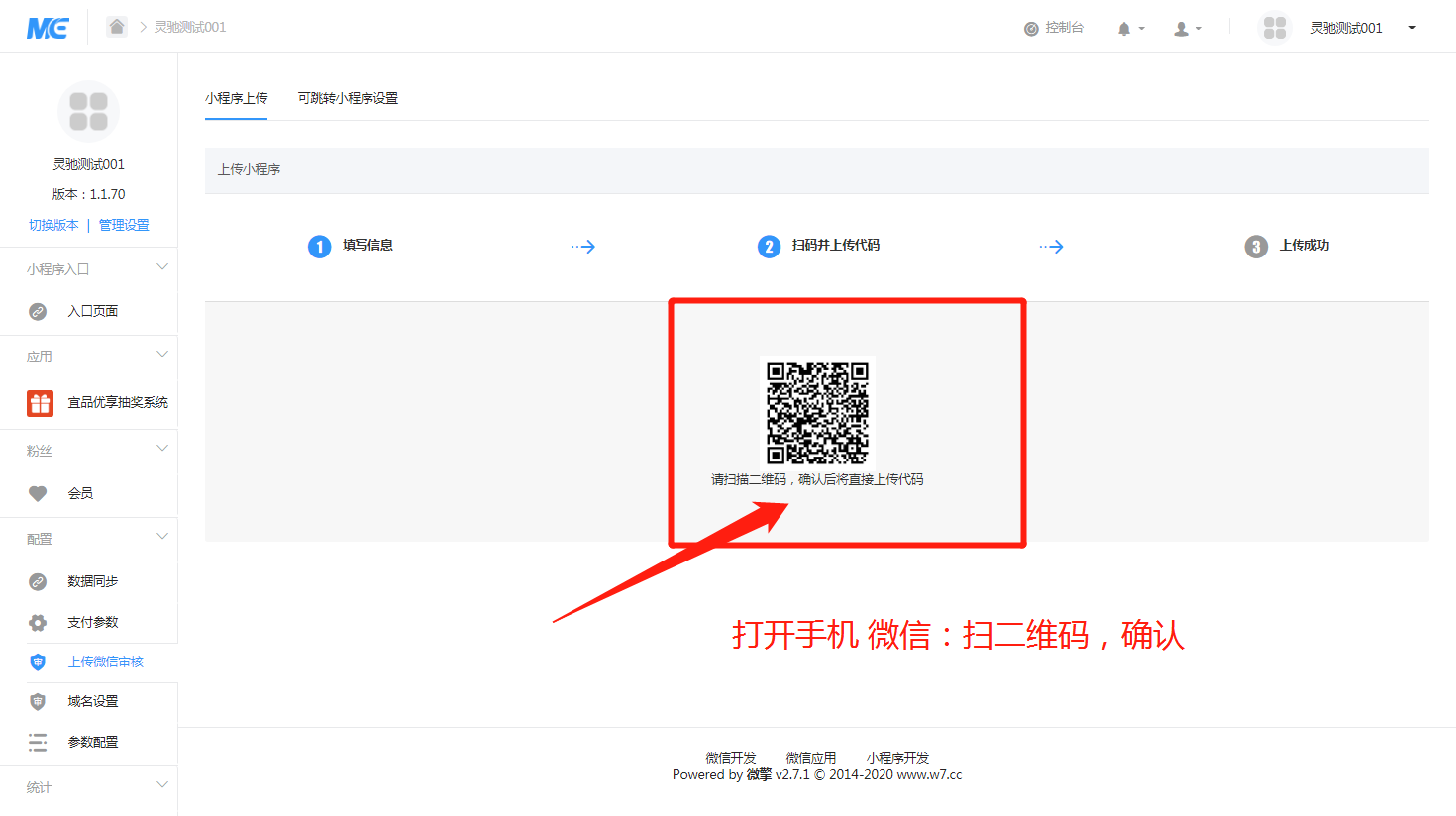Expand the 统计 section chevron
This screenshot has width=1456, height=816.
162,785
